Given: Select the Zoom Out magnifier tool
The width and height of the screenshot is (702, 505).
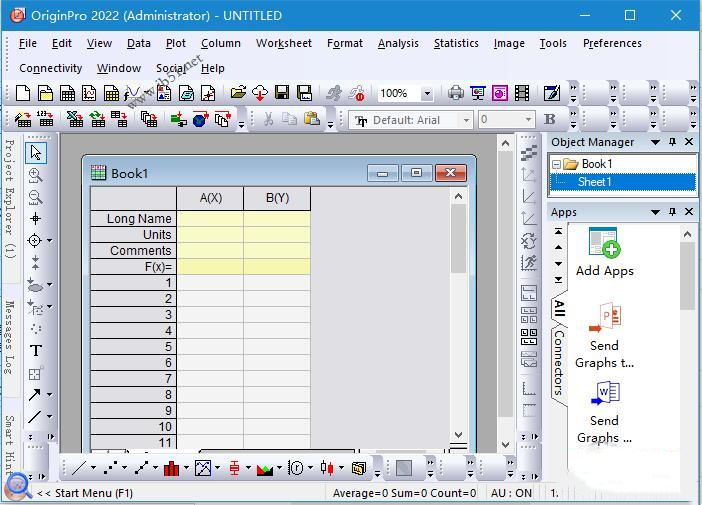Looking at the screenshot, I should [35, 197].
